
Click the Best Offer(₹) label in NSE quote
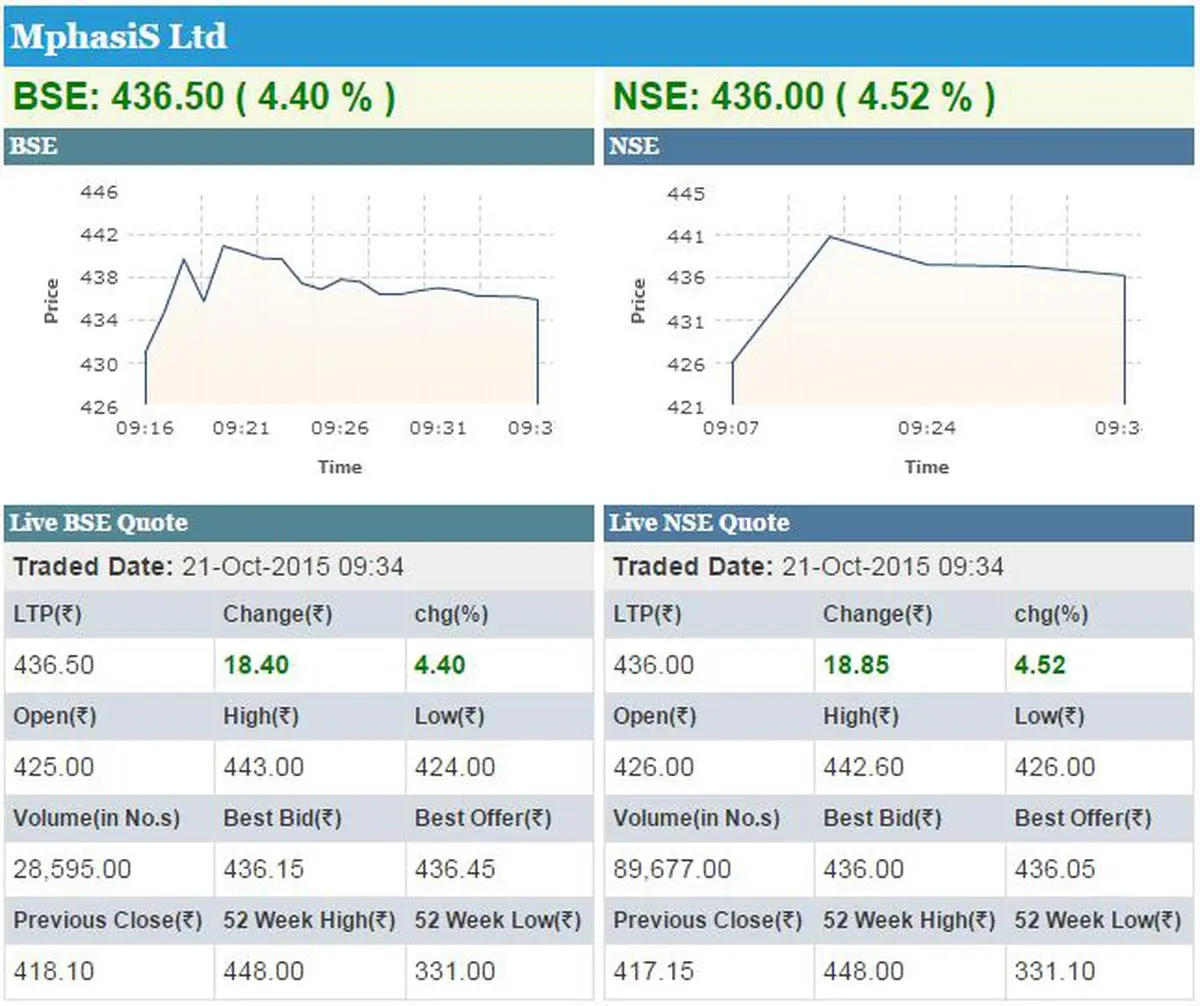coord(1083,818)
